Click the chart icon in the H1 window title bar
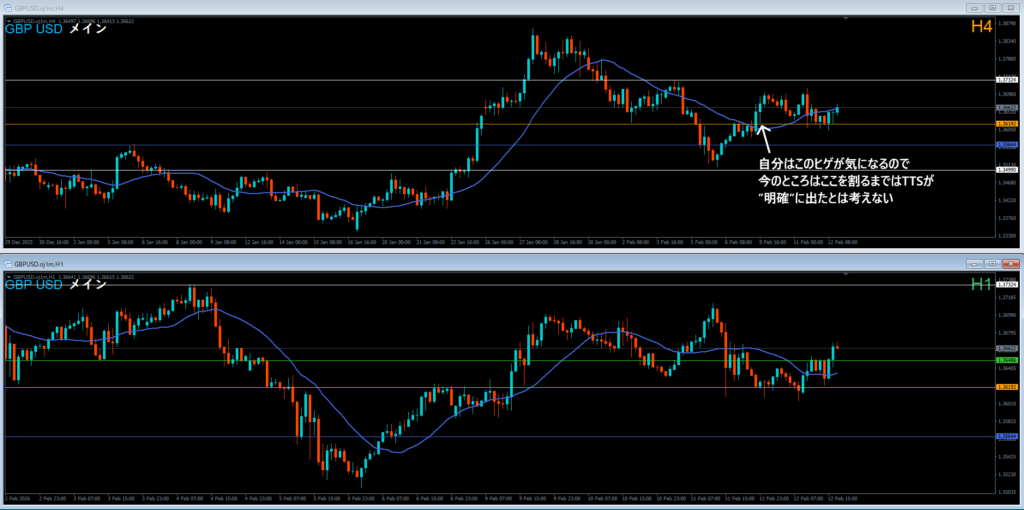Image resolution: width=1024 pixels, height=510 pixels. click(x=8, y=264)
